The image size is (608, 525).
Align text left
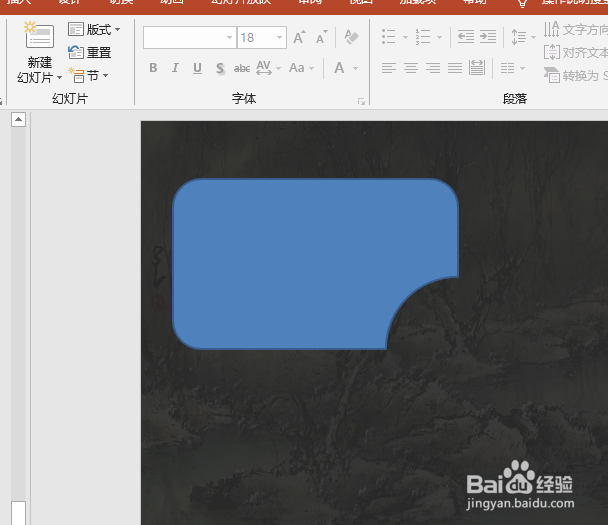389,68
